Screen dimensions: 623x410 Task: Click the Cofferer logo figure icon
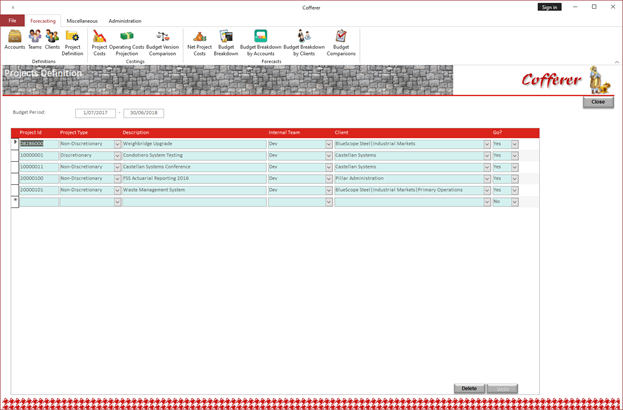pos(599,80)
